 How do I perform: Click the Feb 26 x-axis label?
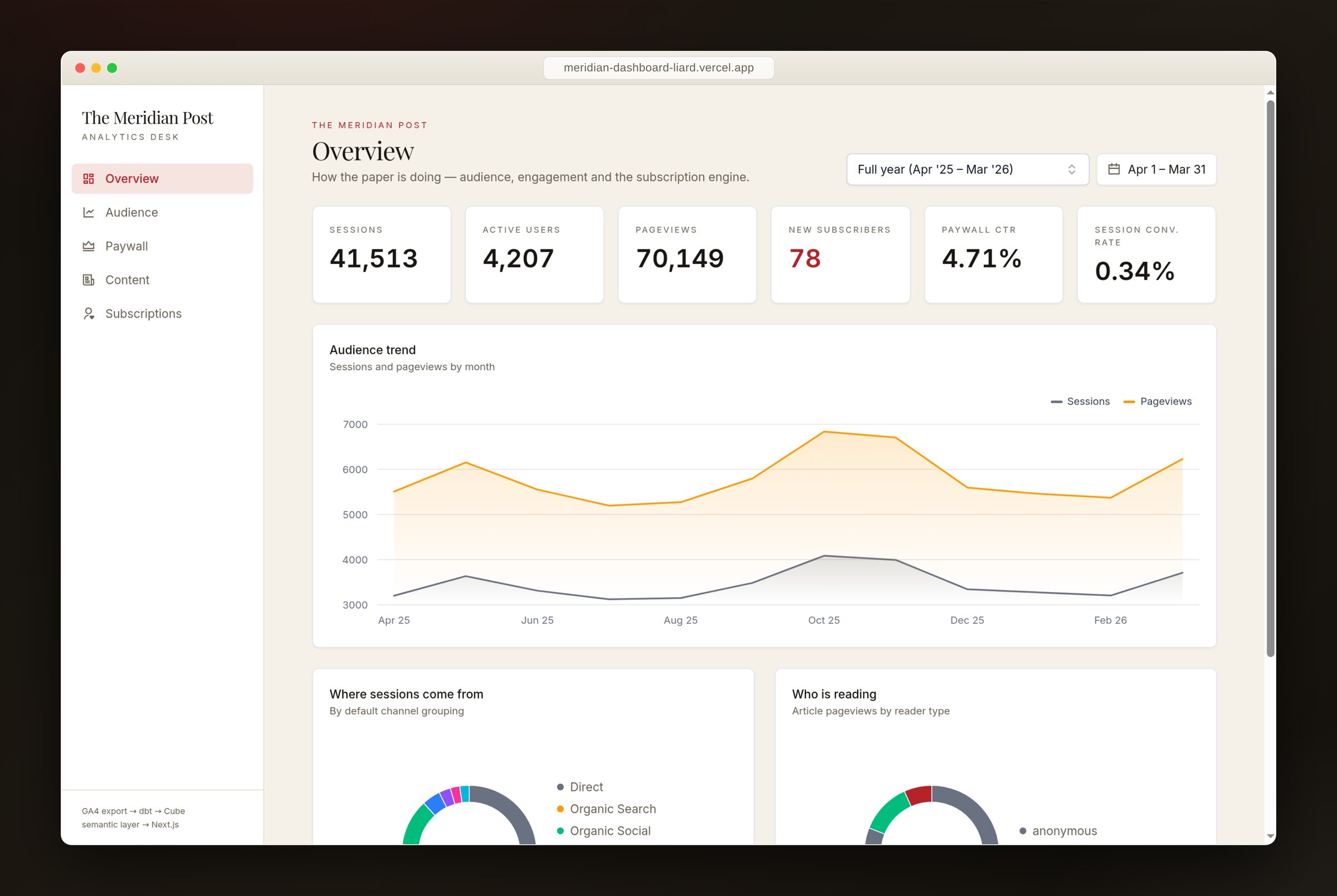coord(1110,620)
